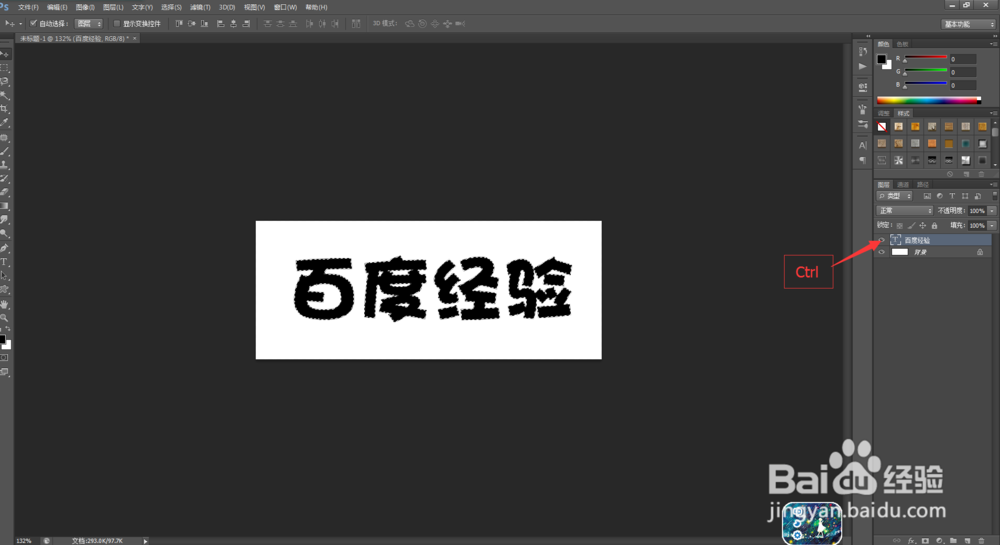Toggle the 自动选择 checkbox

[34, 24]
